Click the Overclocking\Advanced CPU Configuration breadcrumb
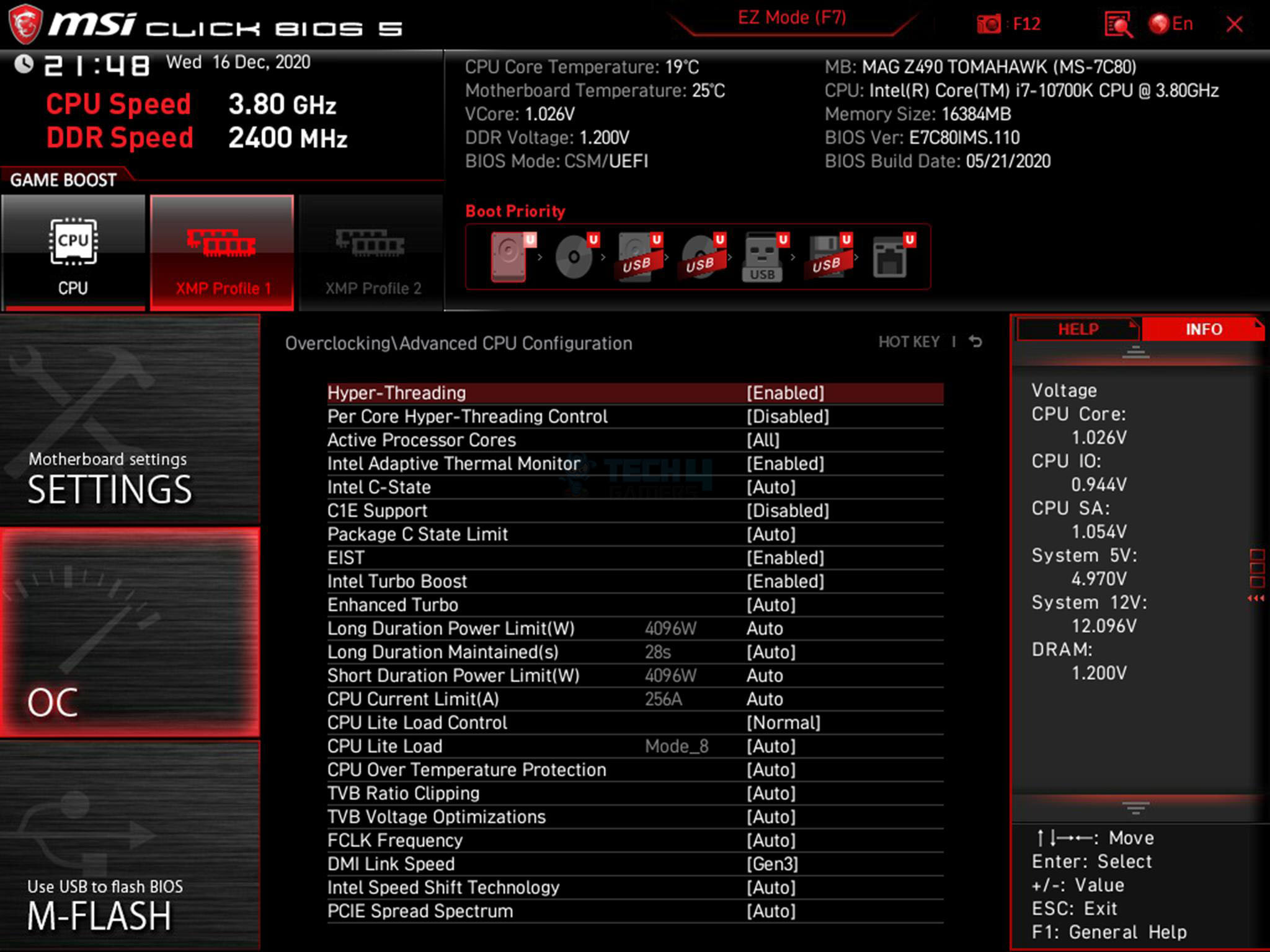1270x952 pixels. [x=459, y=343]
